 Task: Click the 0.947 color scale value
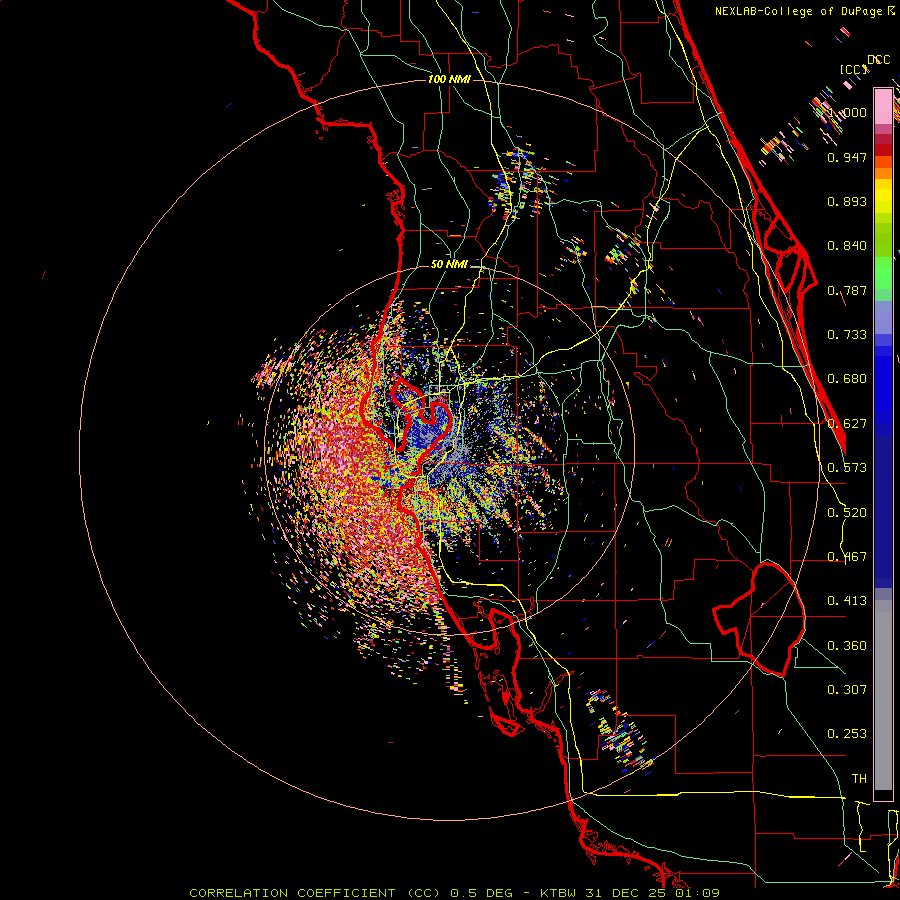pos(847,157)
